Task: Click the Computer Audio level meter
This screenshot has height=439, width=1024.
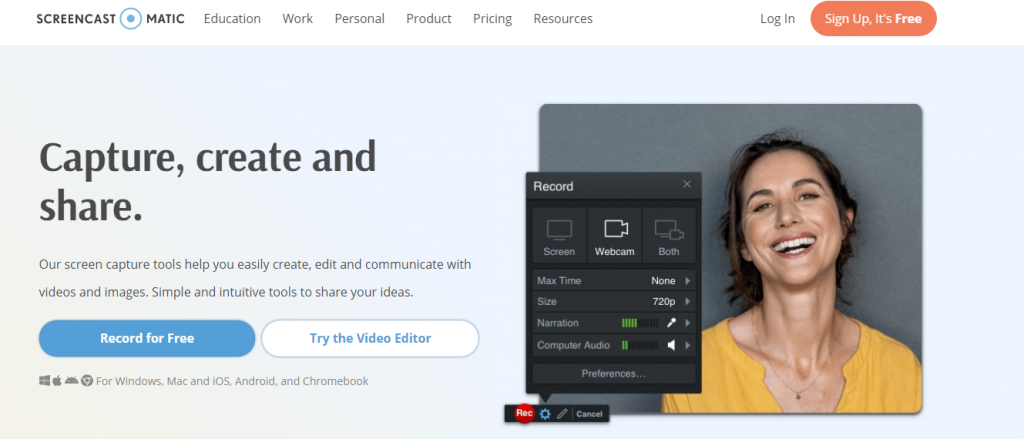Action: (x=639, y=345)
